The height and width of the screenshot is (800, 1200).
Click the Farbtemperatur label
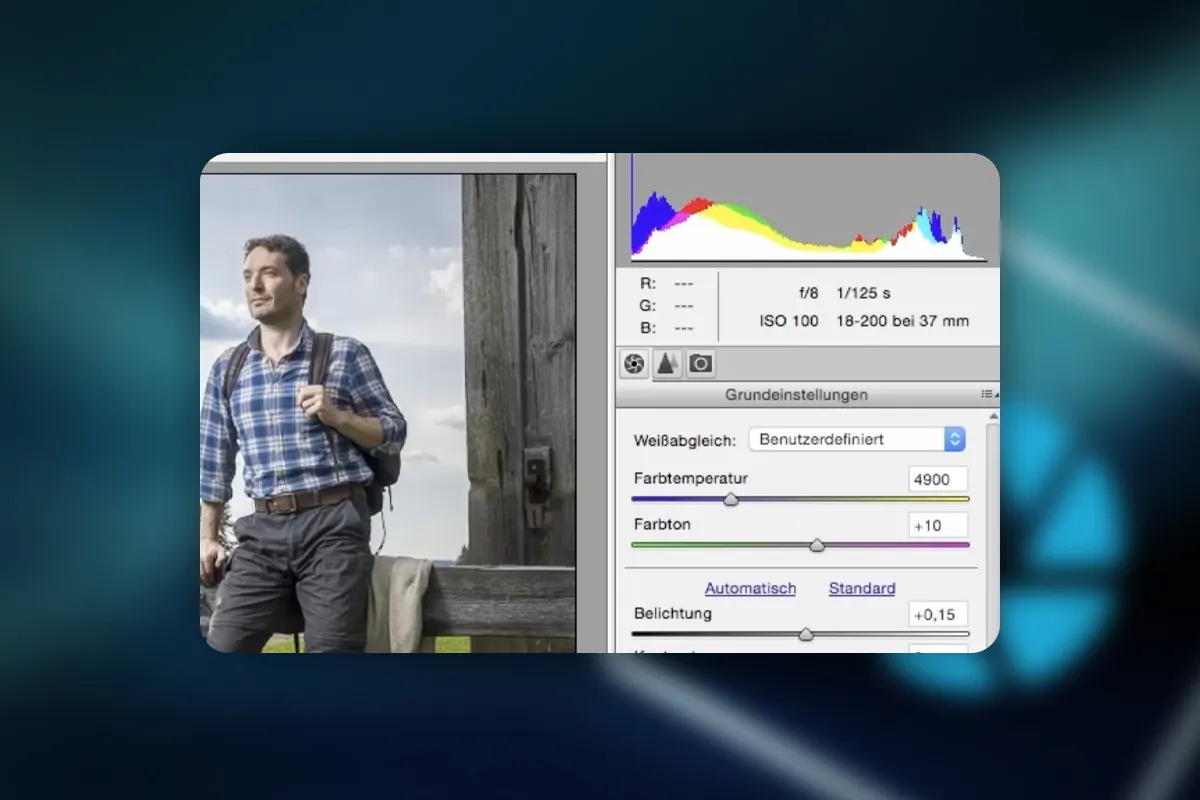point(691,478)
